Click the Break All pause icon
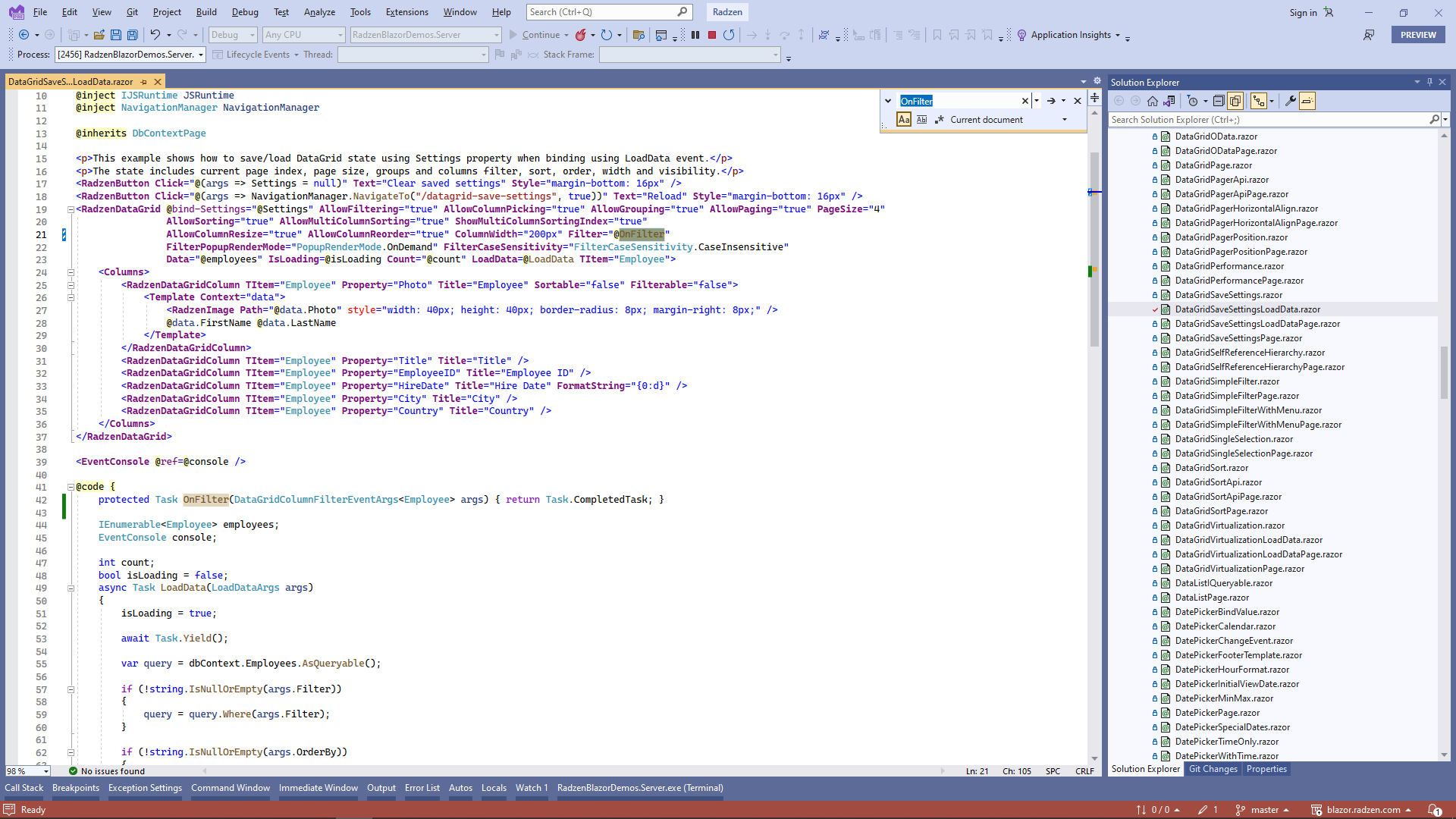This screenshot has height=819, width=1456. 695,35
